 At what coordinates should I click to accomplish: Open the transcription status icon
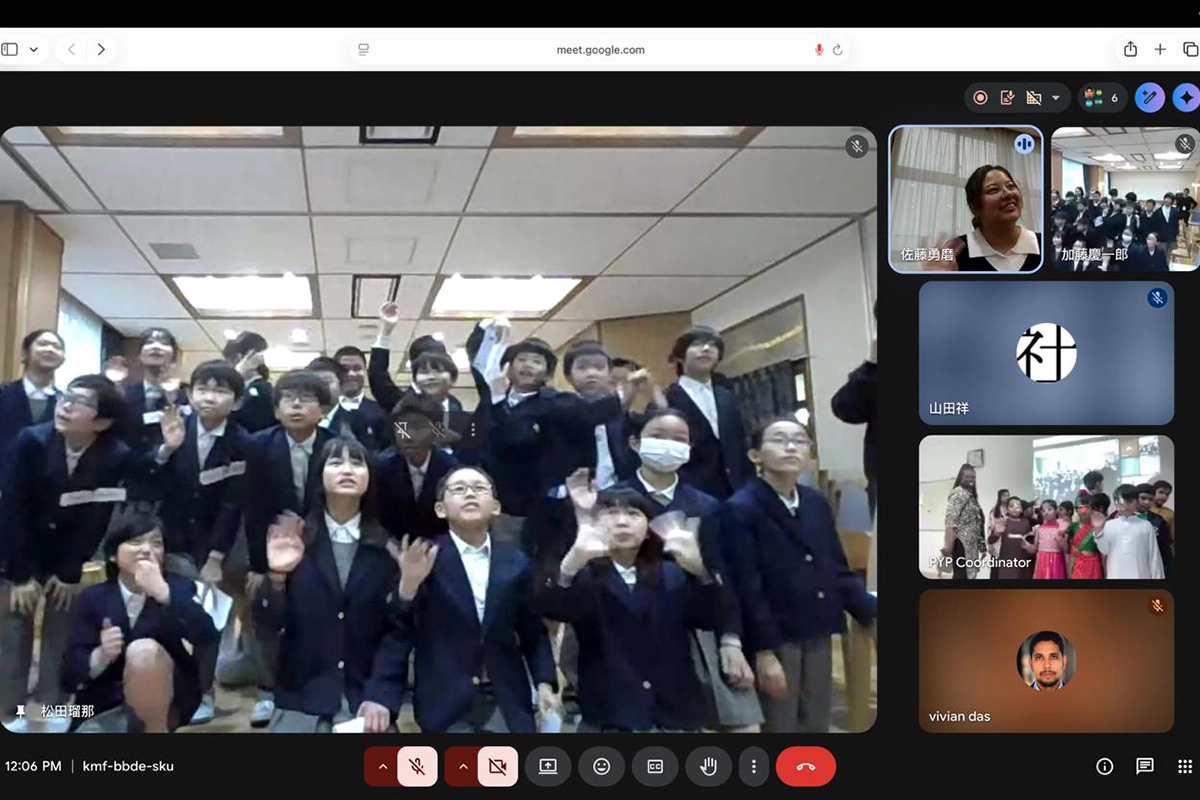[x=1007, y=97]
